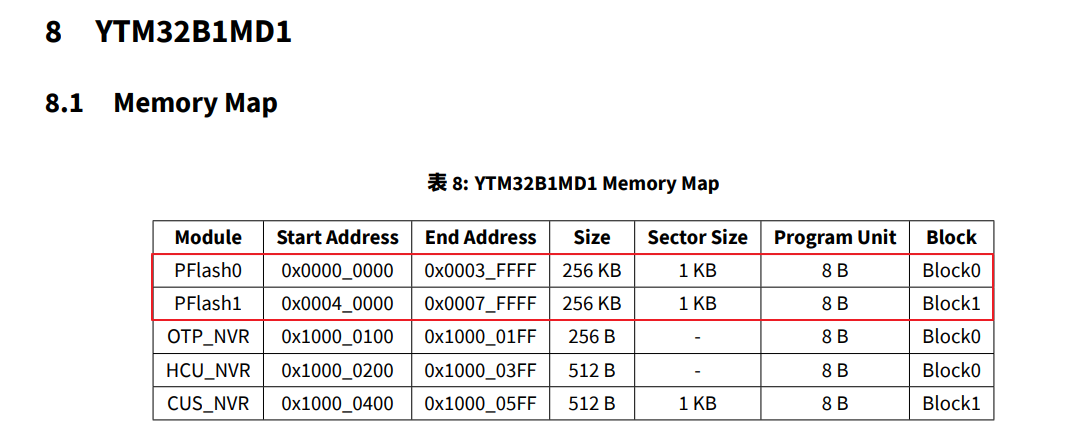Select the PFlash0 module cell
This screenshot has width=1081, height=435.
pyautogui.click(x=208, y=271)
